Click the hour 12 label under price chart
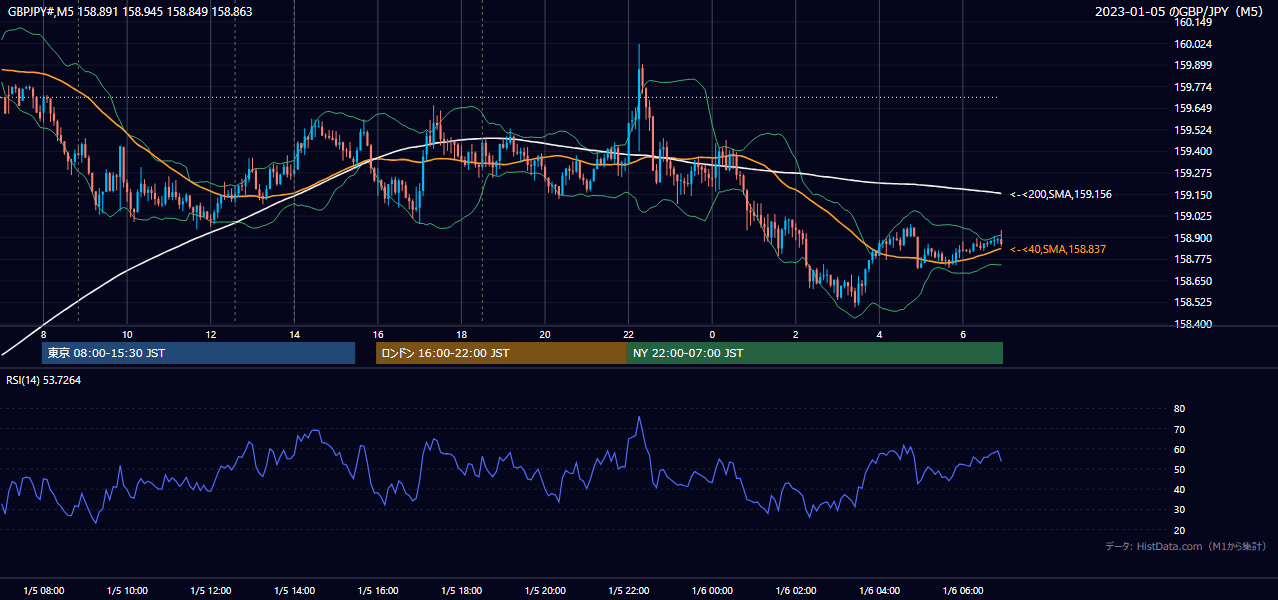The height and width of the screenshot is (600, 1278). (x=211, y=334)
